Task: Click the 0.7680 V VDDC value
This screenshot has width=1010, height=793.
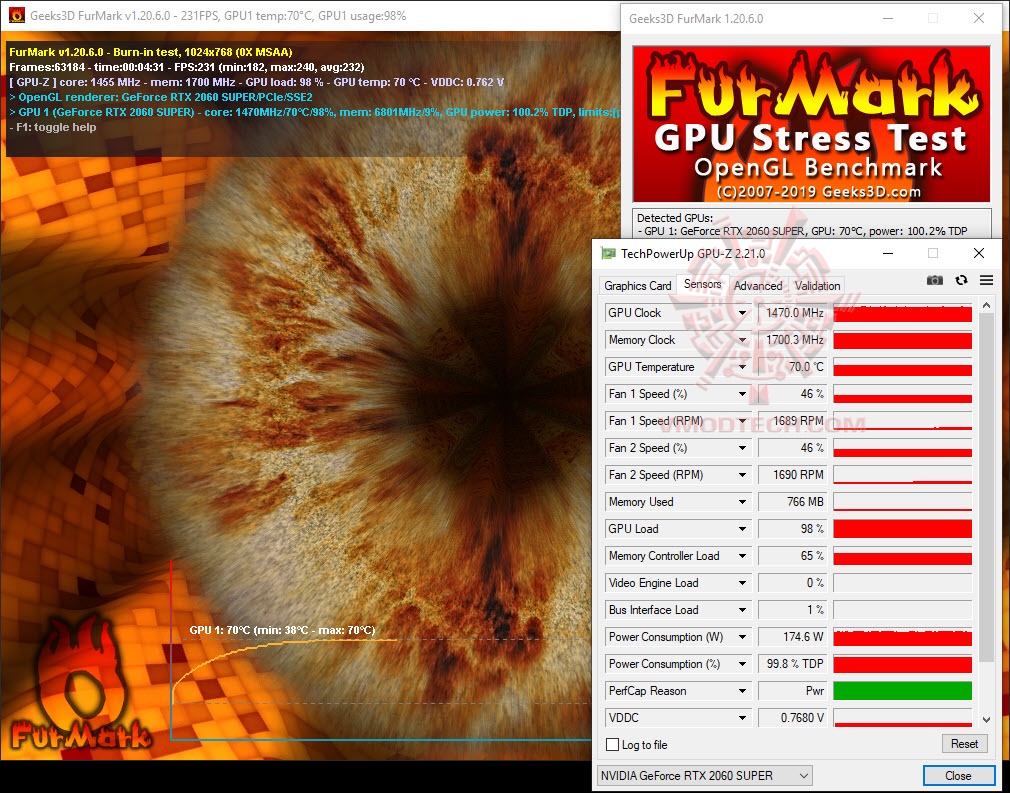Action: pos(792,718)
